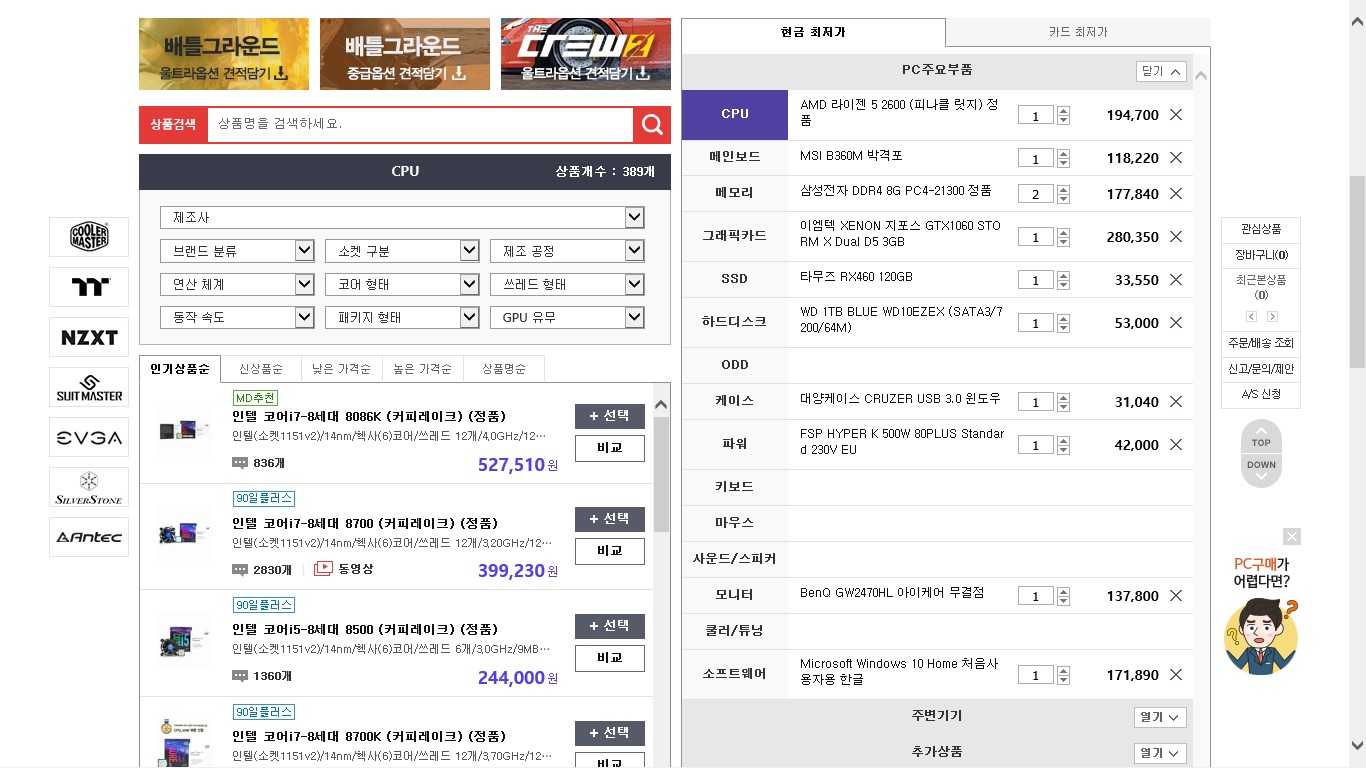This screenshot has width=1366, height=768.
Task: Open the SilverStone brand logo
Action: tap(89, 487)
